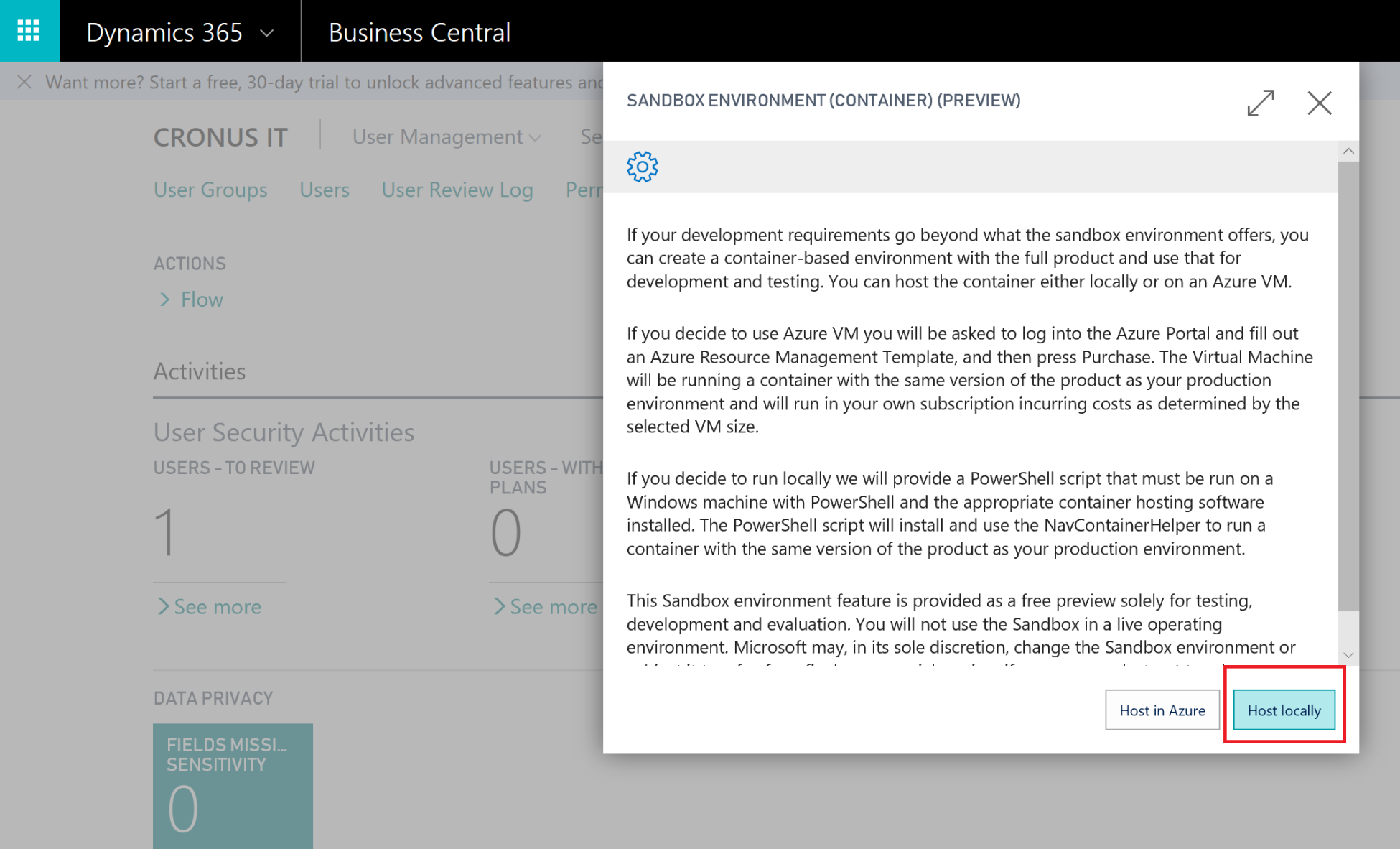Expand the User Management menu
Image resolution: width=1400 pixels, height=849 pixels.
446,136
